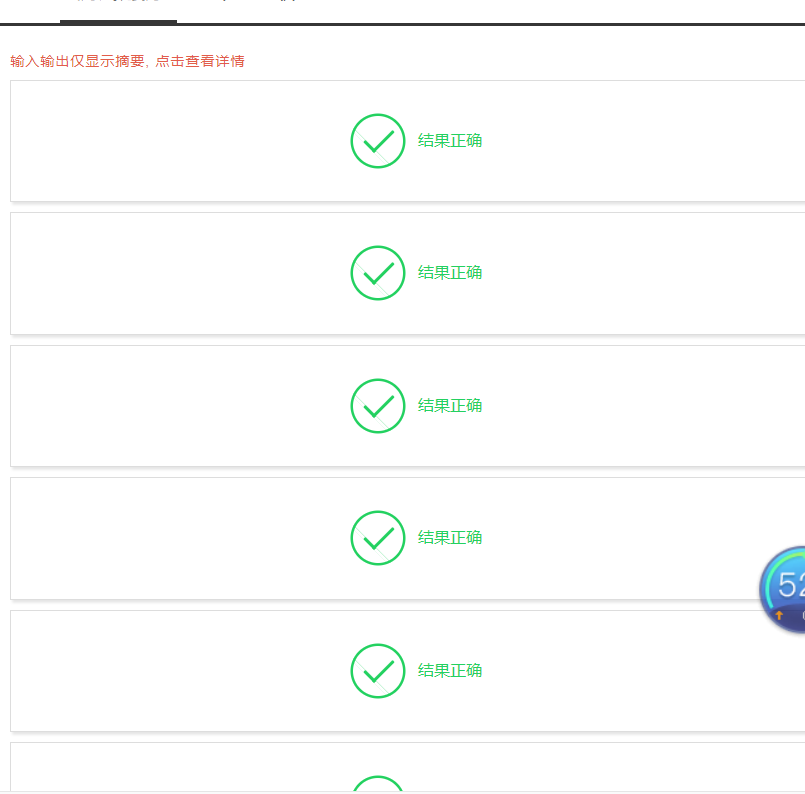Image resolution: width=805 pixels, height=794 pixels.
Task: Click the fourth test case's green checkmark icon
Action: [x=378, y=537]
